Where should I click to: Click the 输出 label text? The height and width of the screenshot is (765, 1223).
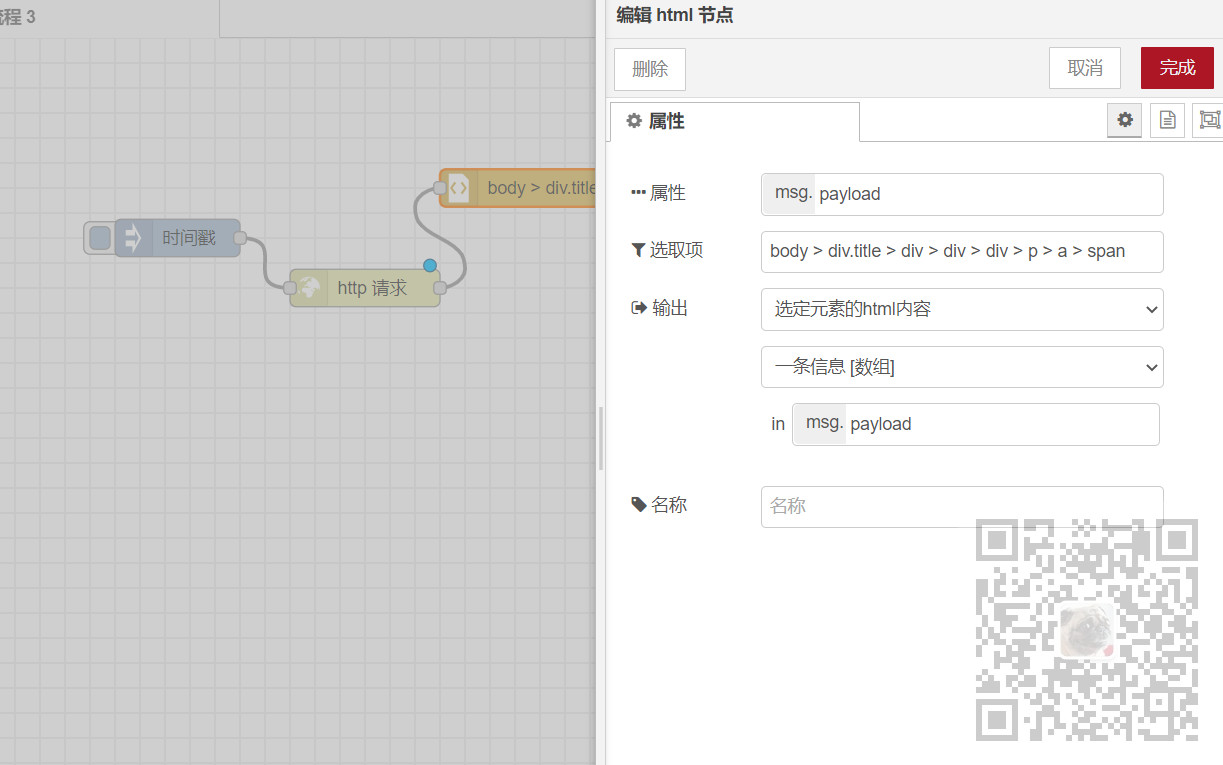click(669, 309)
